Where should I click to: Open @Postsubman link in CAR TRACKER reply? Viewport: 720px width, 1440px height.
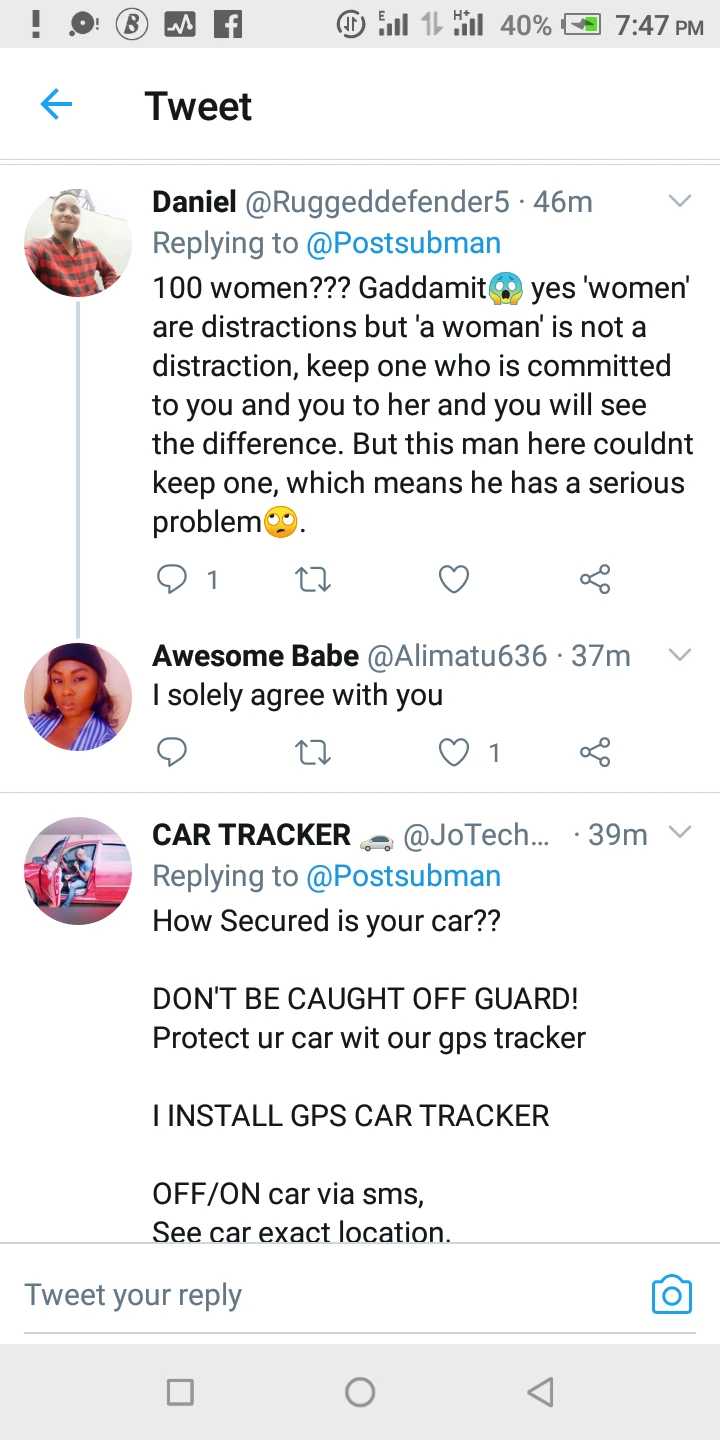pyautogui.click(x=403, y=876)
